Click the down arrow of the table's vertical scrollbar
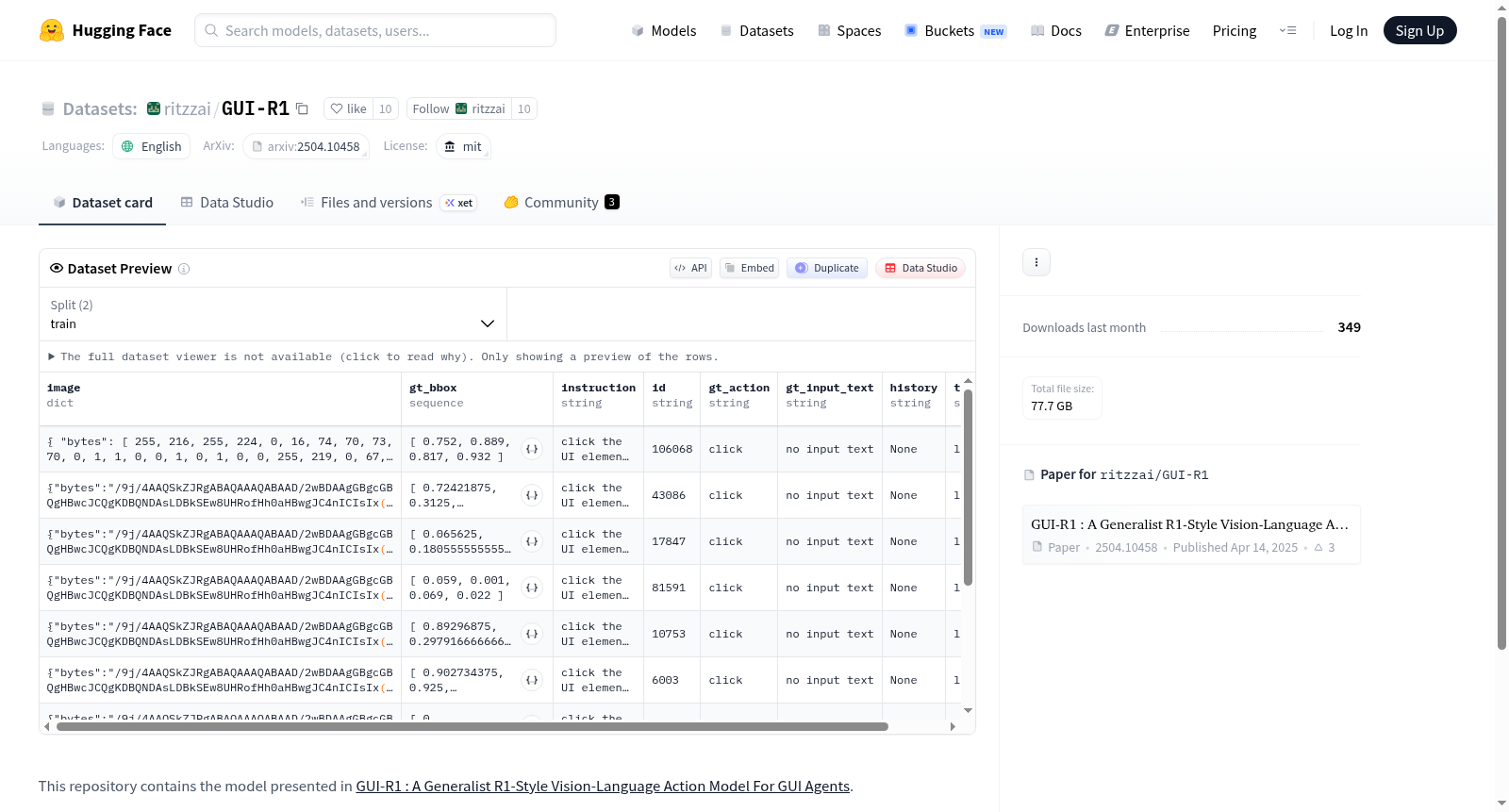Viewport: 1509px width, 812px height. [x=968, y=710]
